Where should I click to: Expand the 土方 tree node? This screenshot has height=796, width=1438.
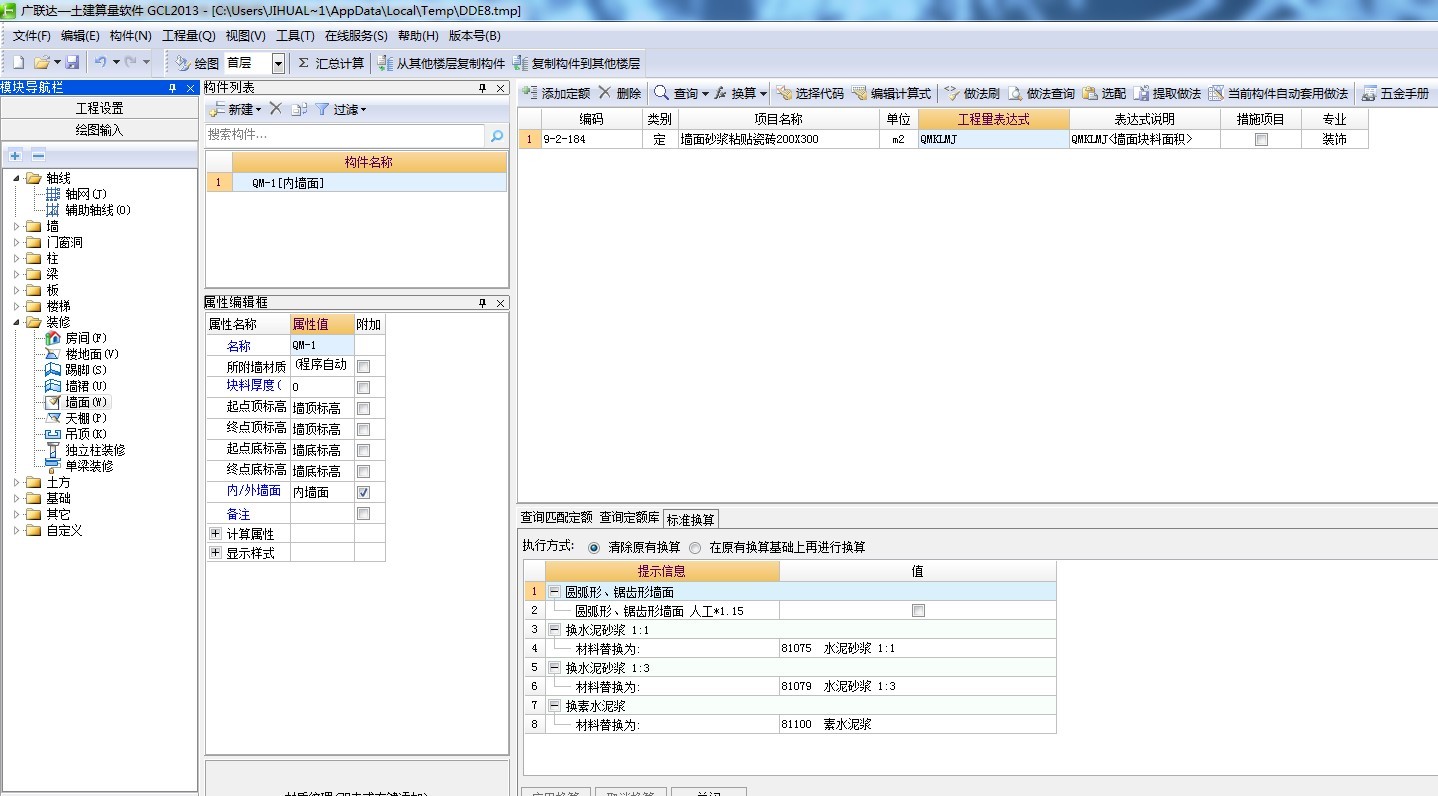tap(17, 482)
